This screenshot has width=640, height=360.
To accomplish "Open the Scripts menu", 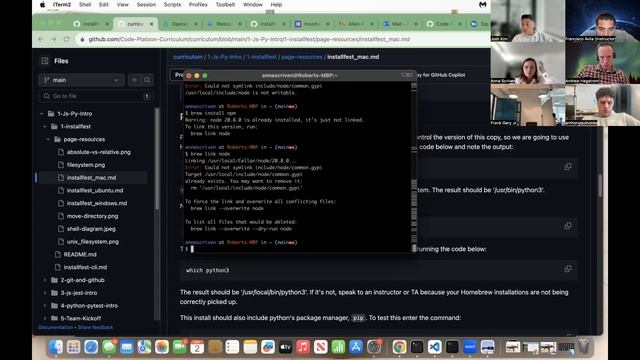I will point(172,4).
